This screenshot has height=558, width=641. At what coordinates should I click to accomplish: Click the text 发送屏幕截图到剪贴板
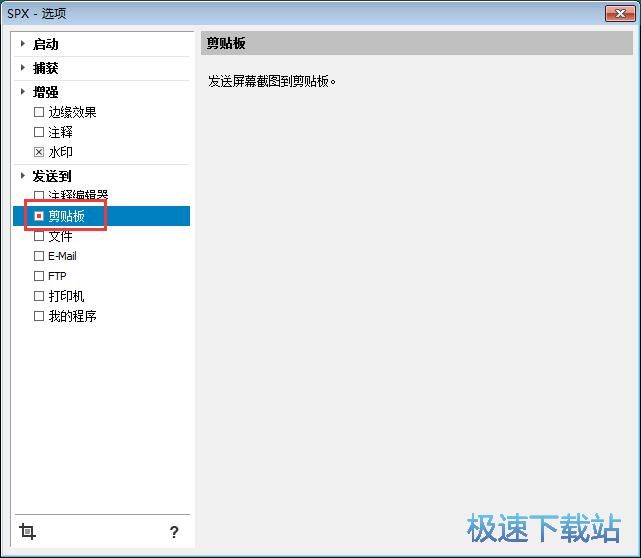coord(271,81)
